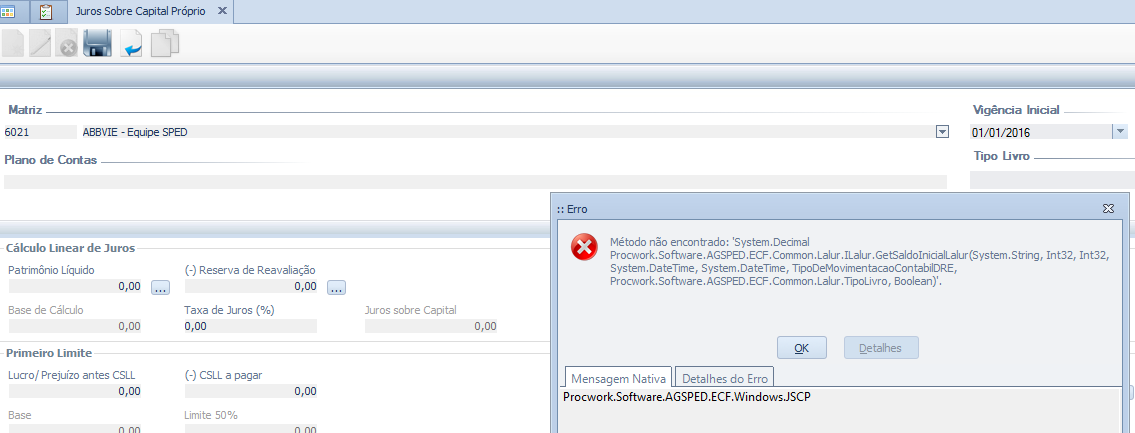Open the Vigência Inicial date dropdown

(x=1120, y=132)
